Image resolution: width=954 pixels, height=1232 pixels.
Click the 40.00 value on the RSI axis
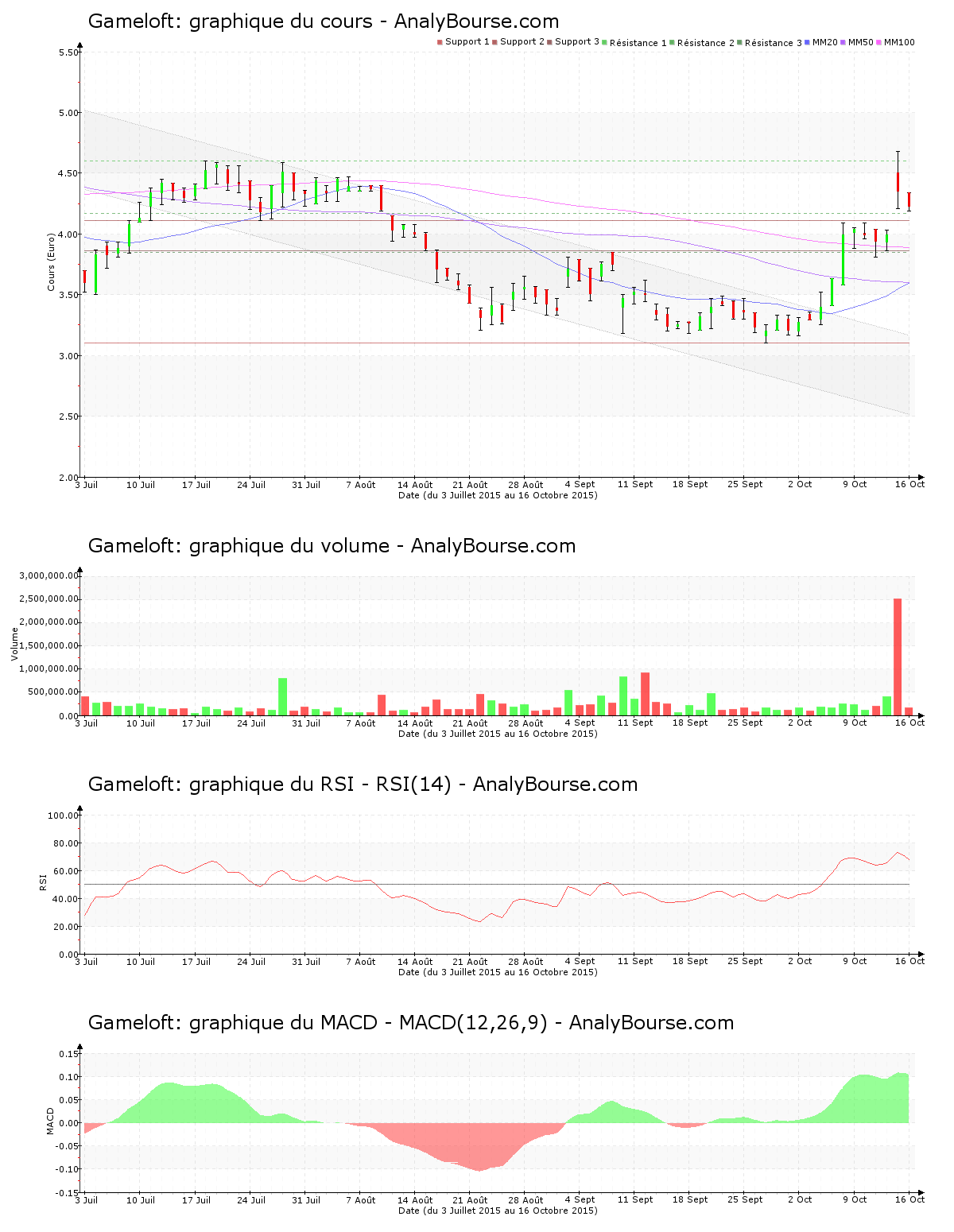pos(67,899)
